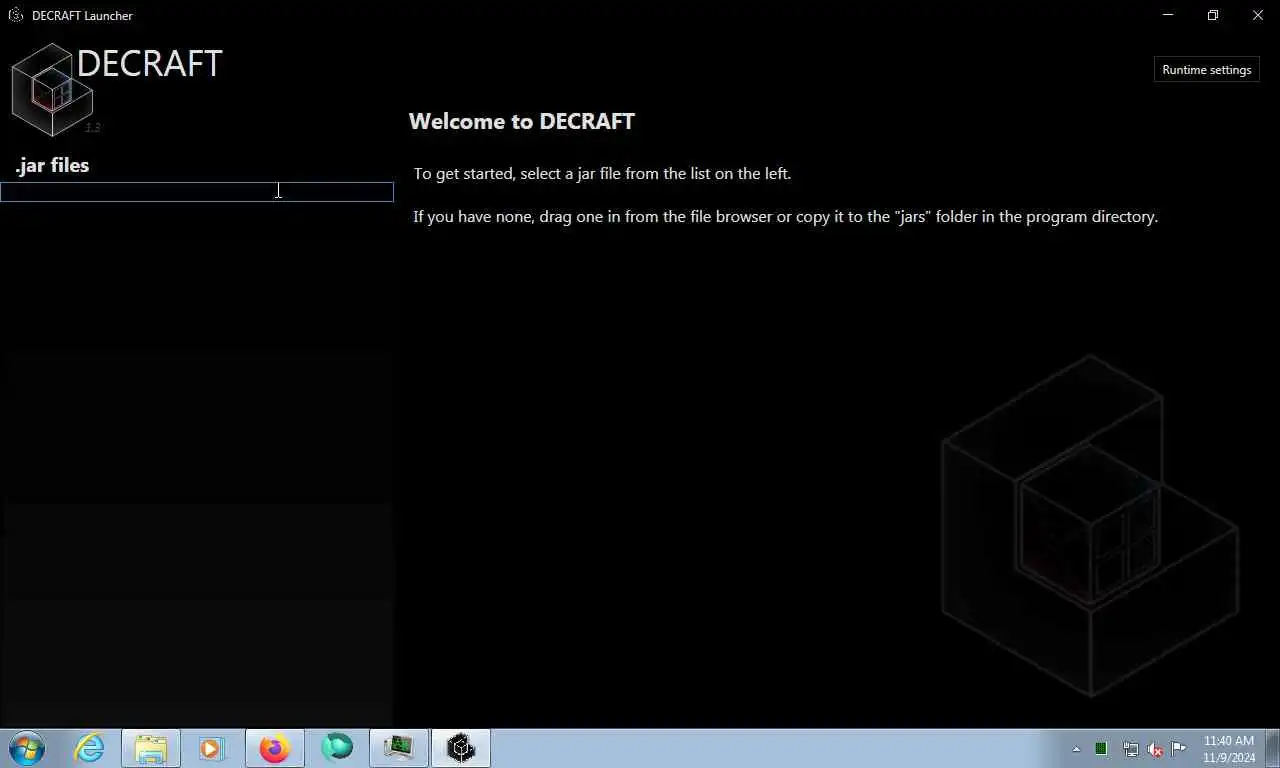
Task: Click the Welcome to DECRAFT heading
Action: coord(521,121)
